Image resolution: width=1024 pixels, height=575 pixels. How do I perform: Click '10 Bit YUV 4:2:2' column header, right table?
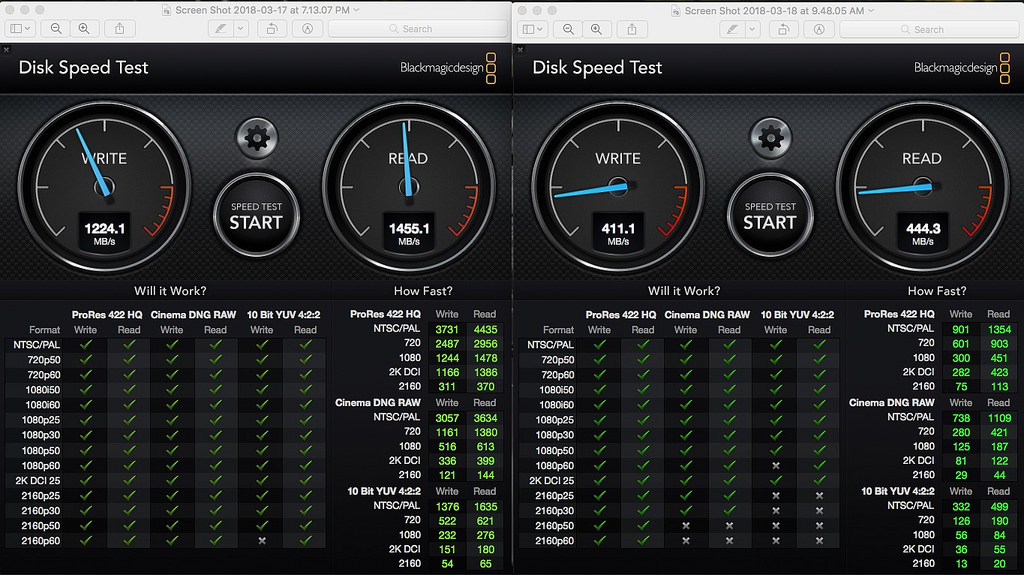pyautogui.click(x=797, y=315)
